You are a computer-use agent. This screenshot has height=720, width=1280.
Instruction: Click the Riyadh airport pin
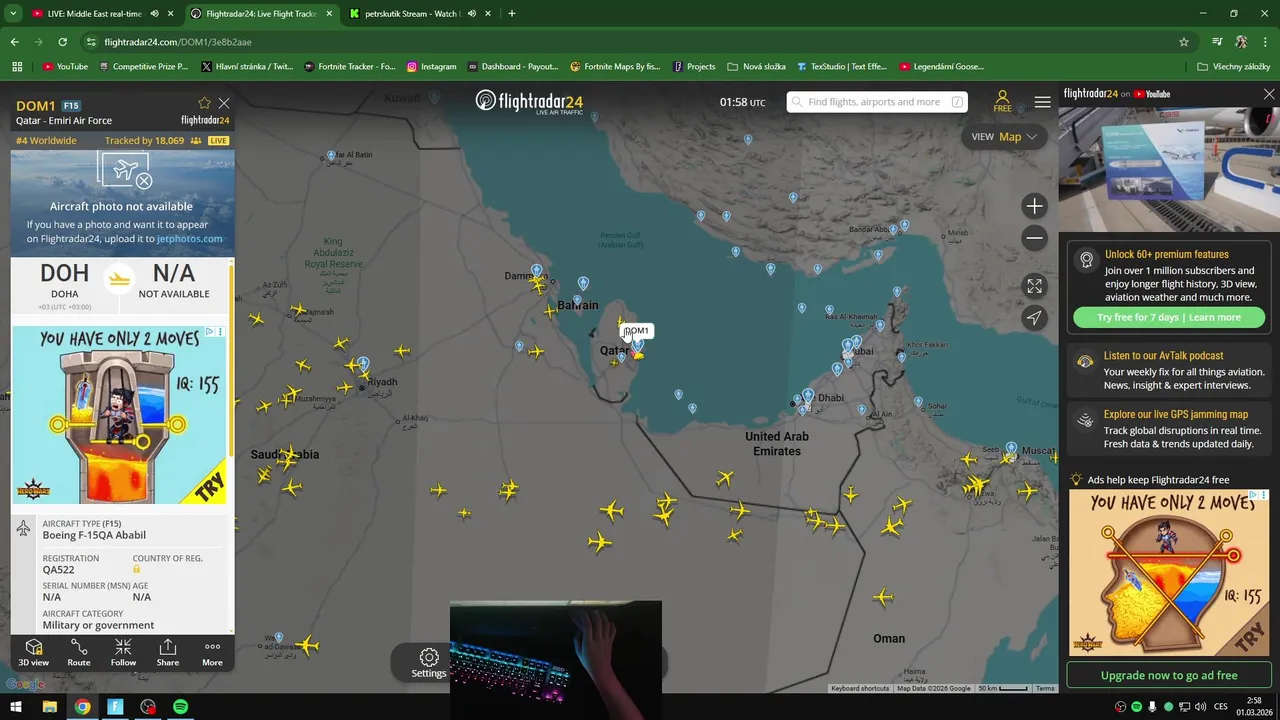(363, 365)
